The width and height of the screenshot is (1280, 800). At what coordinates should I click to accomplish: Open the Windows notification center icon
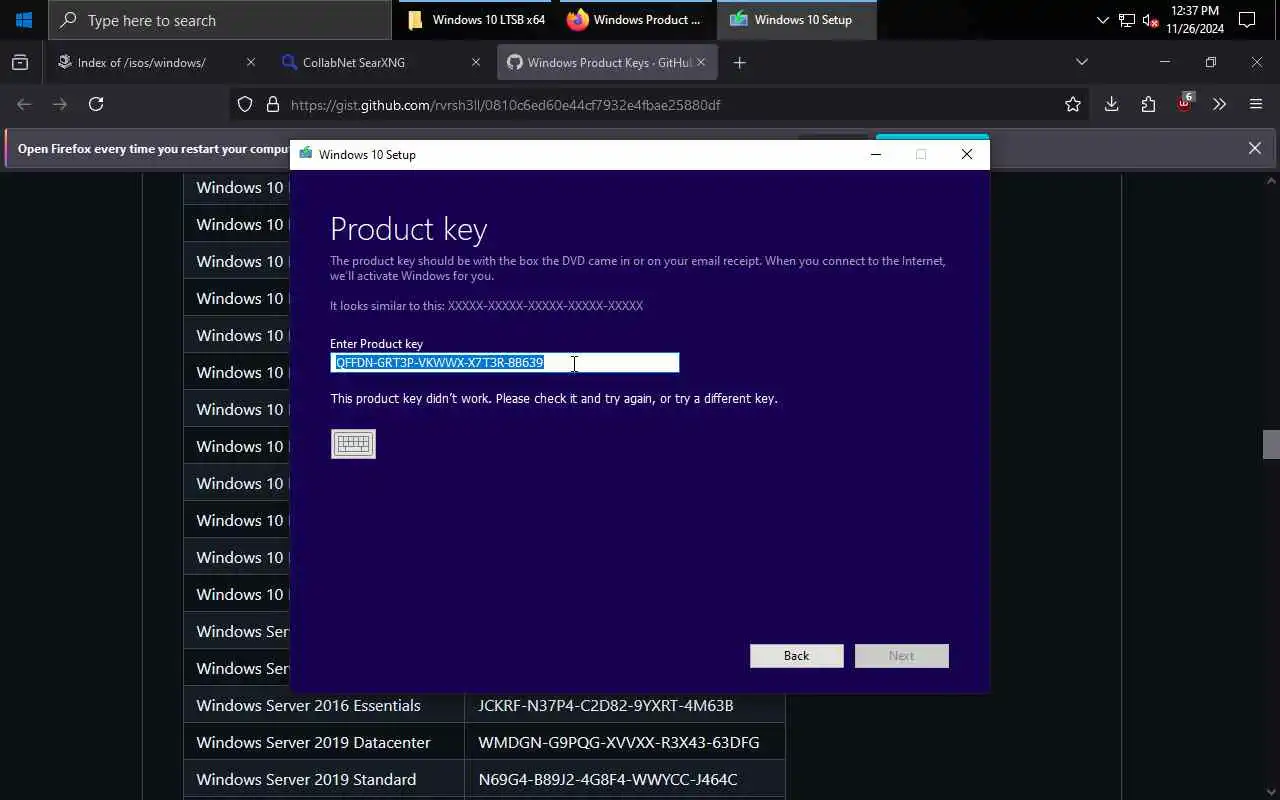coord(1247,20)
